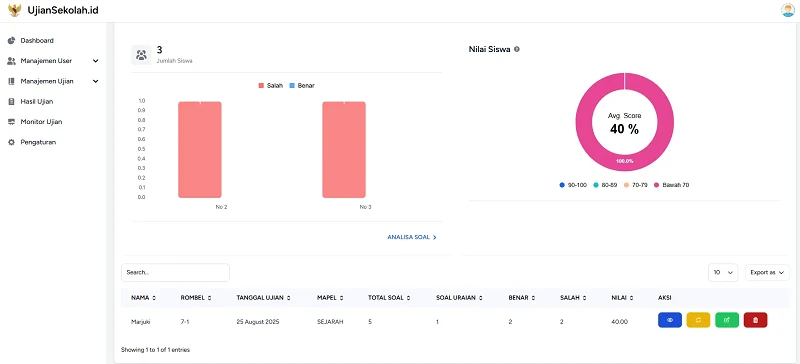Click the Jumlah Siswa label
800x364 pixels.
click(x=174, y=61)
